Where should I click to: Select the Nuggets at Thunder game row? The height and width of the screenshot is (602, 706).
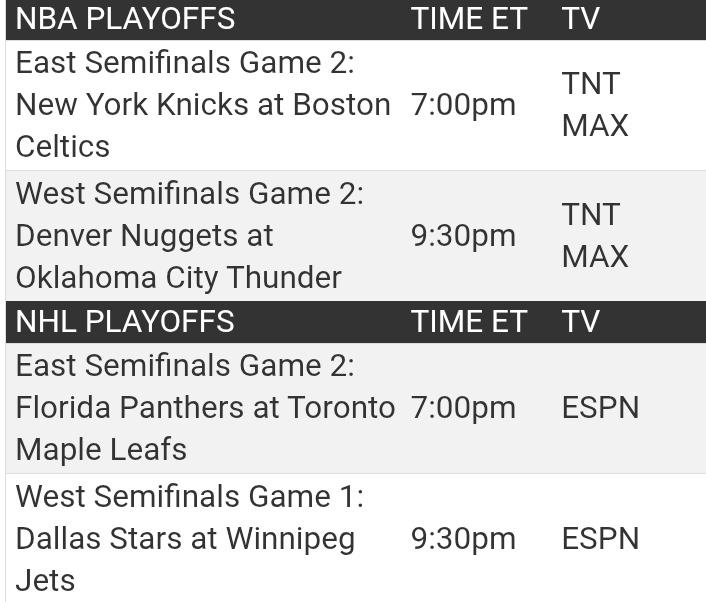pyautogui.click(x=356, y=236)
